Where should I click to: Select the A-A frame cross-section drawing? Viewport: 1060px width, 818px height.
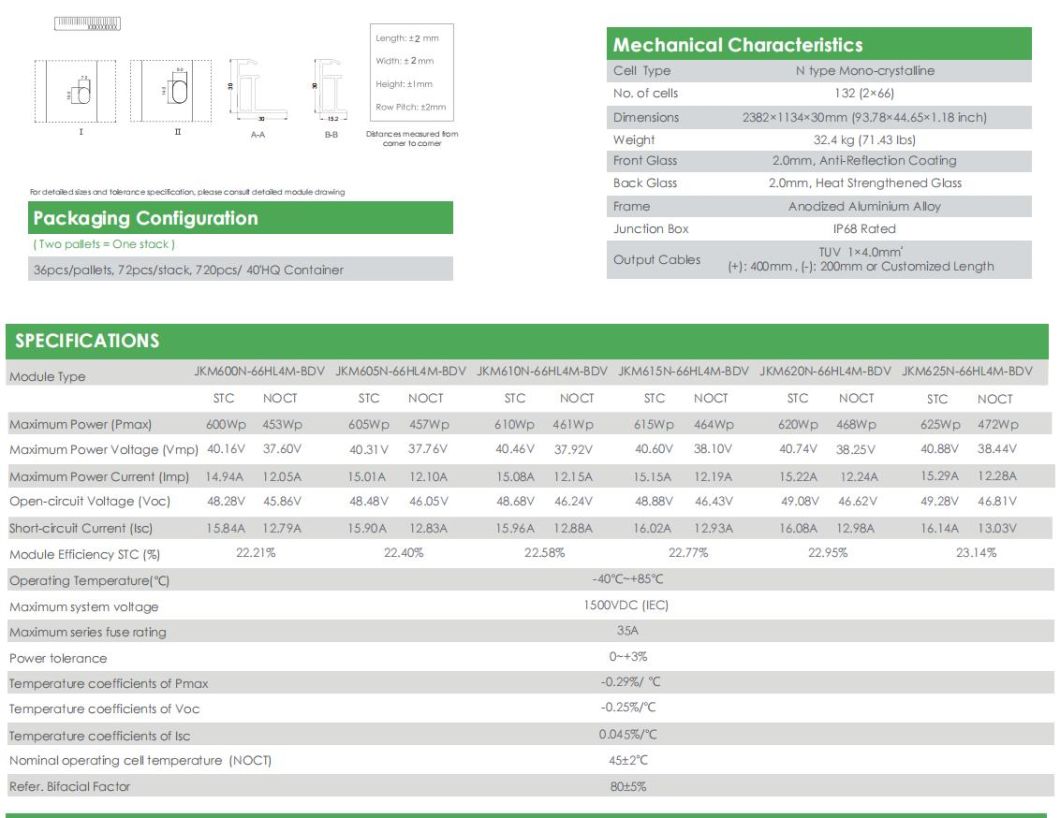click(x=257, y=90)
